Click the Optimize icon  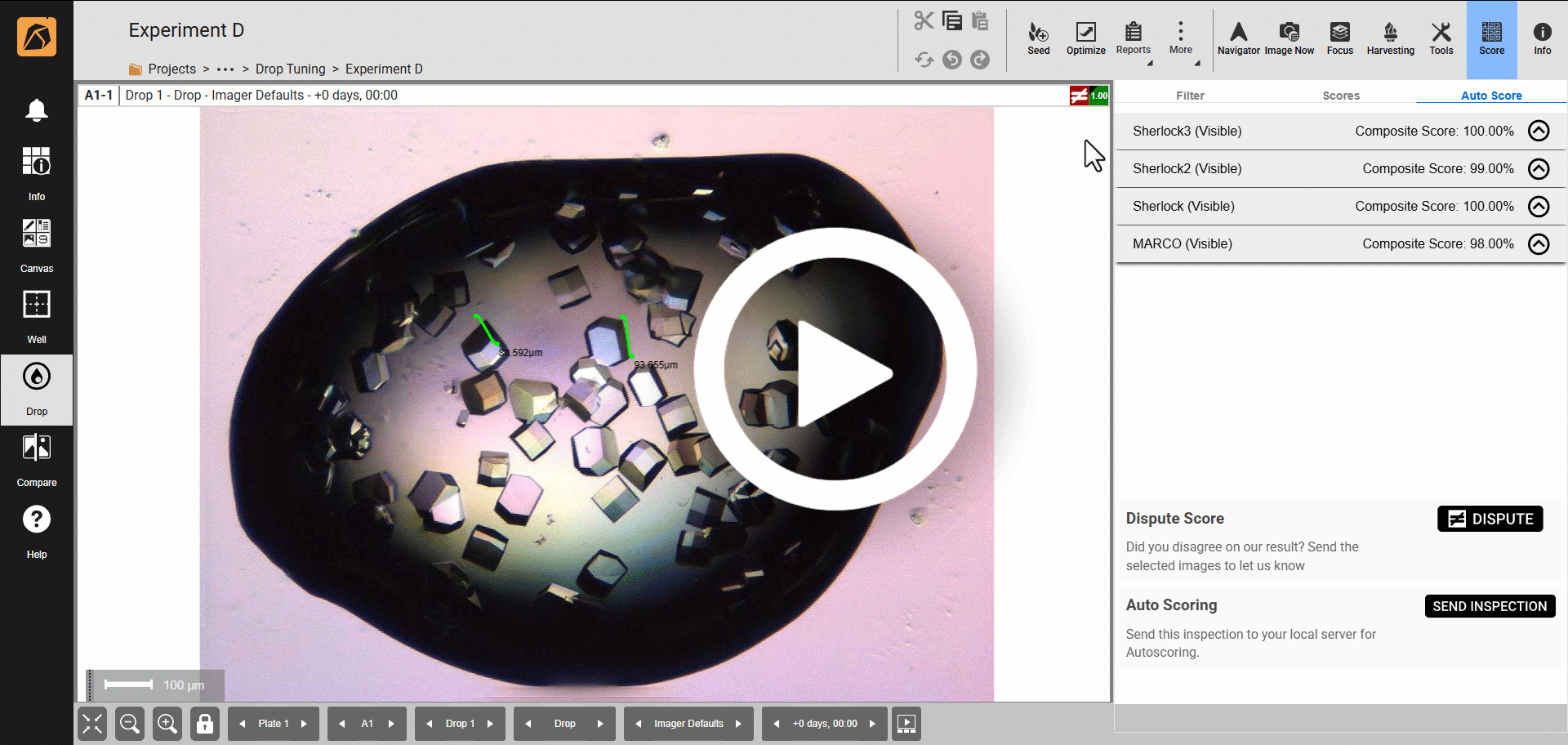click(1085, 38)
